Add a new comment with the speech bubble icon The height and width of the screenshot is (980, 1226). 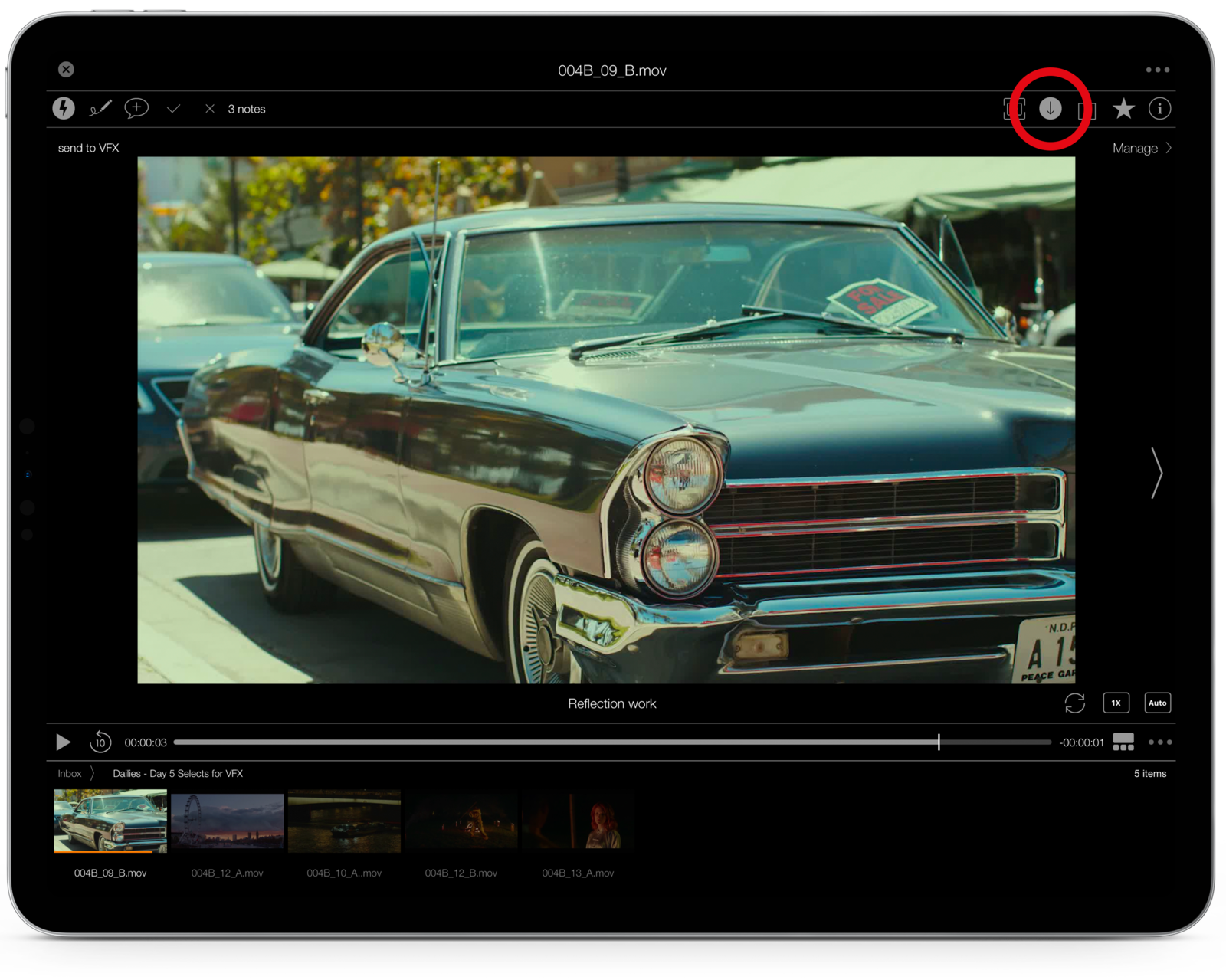pos(136,109)
